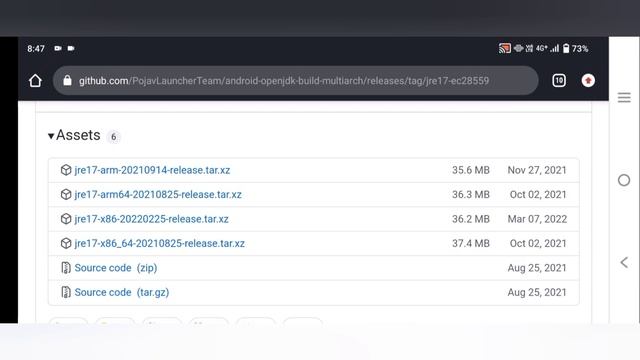Tap the red update arrow icon

point(588,80)
